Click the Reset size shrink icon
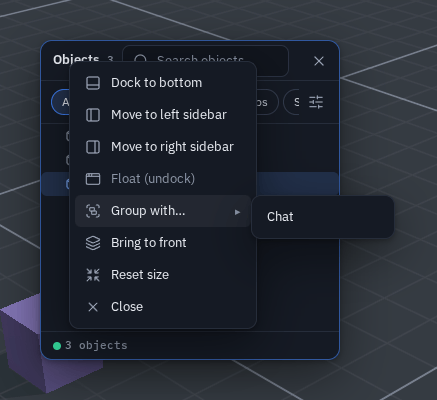The image size is (437, 400). pyautogui.click(x=93, y=275)
